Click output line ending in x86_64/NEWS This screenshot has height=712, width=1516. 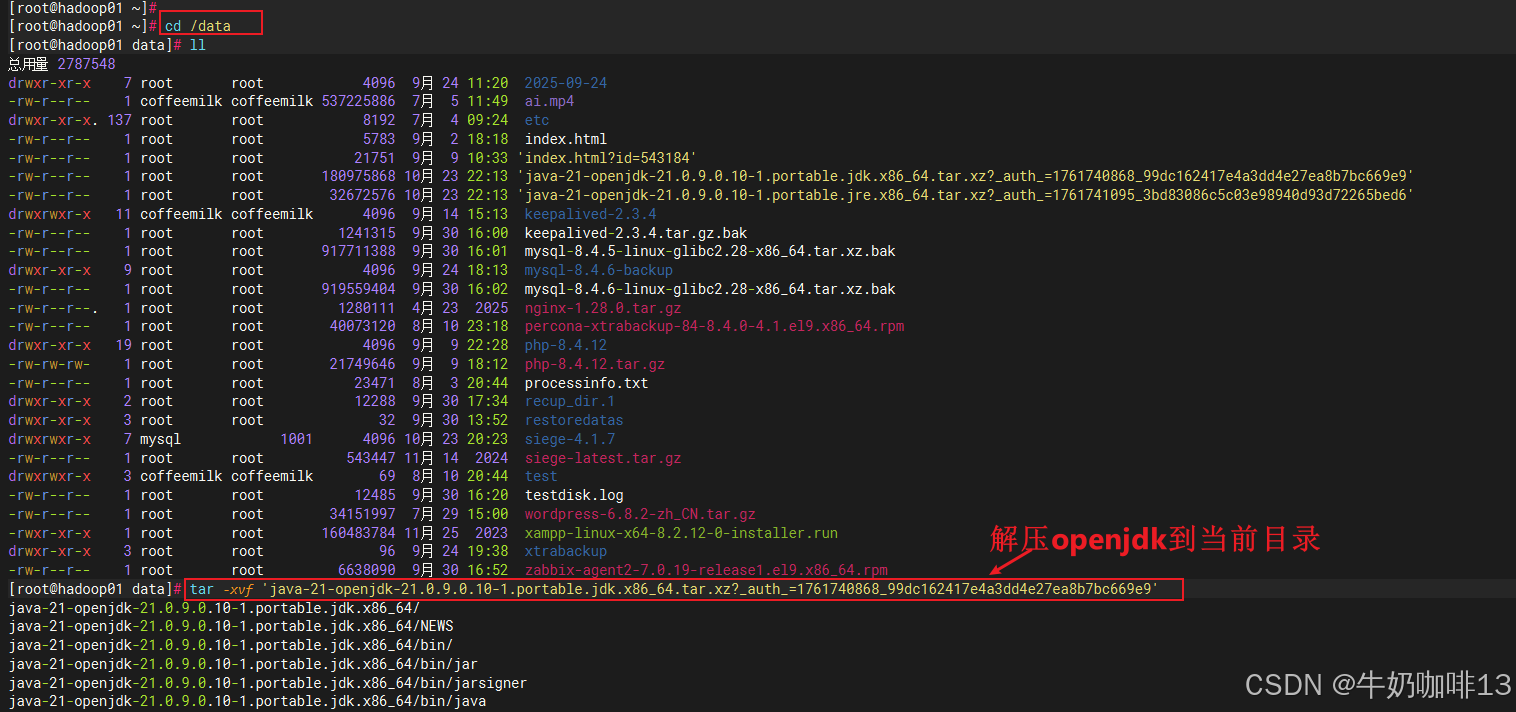click(x=231, y=626)
